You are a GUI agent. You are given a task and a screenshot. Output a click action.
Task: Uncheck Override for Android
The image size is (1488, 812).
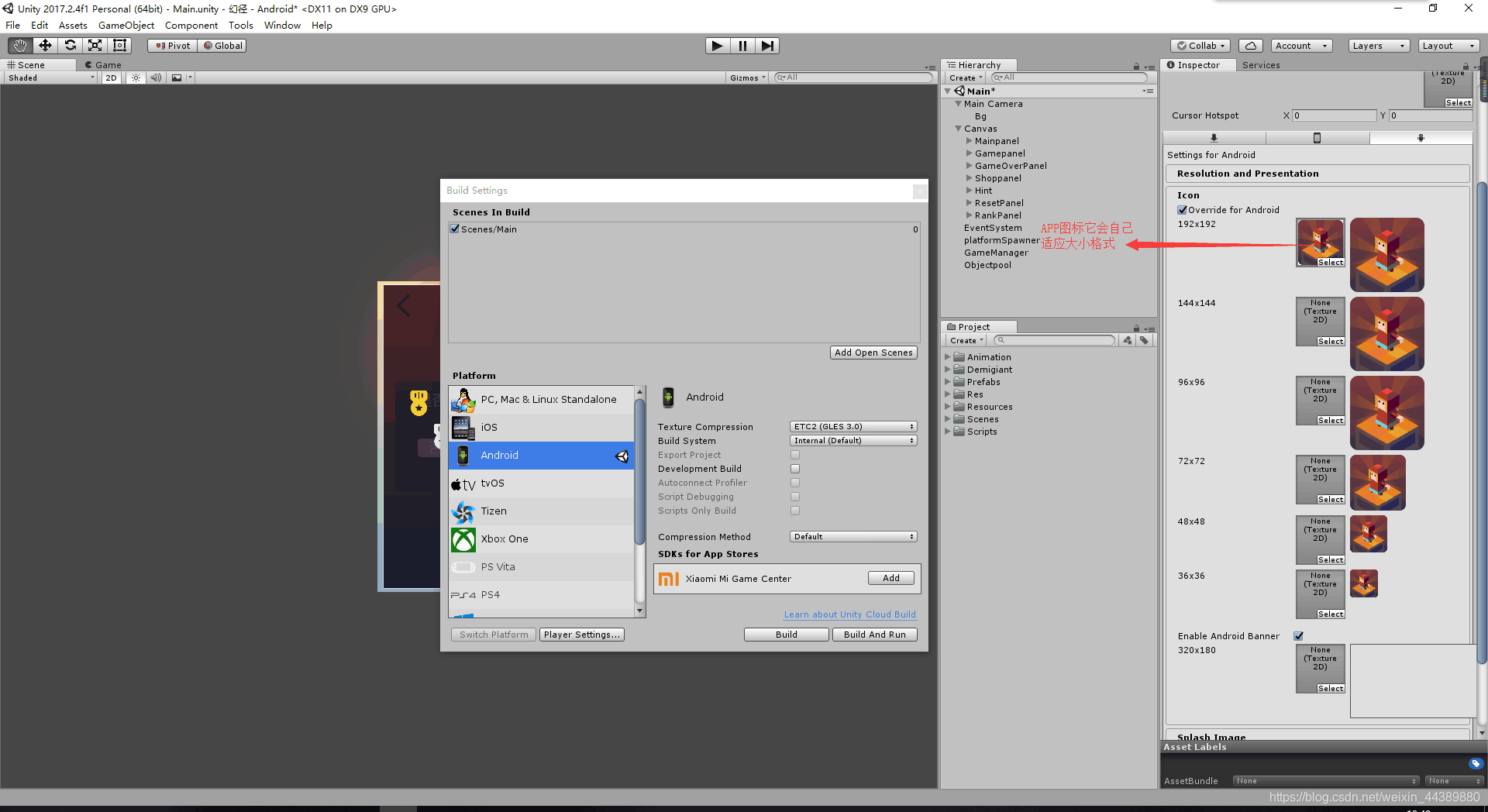pyautogui.click(x=1183, y=210)
